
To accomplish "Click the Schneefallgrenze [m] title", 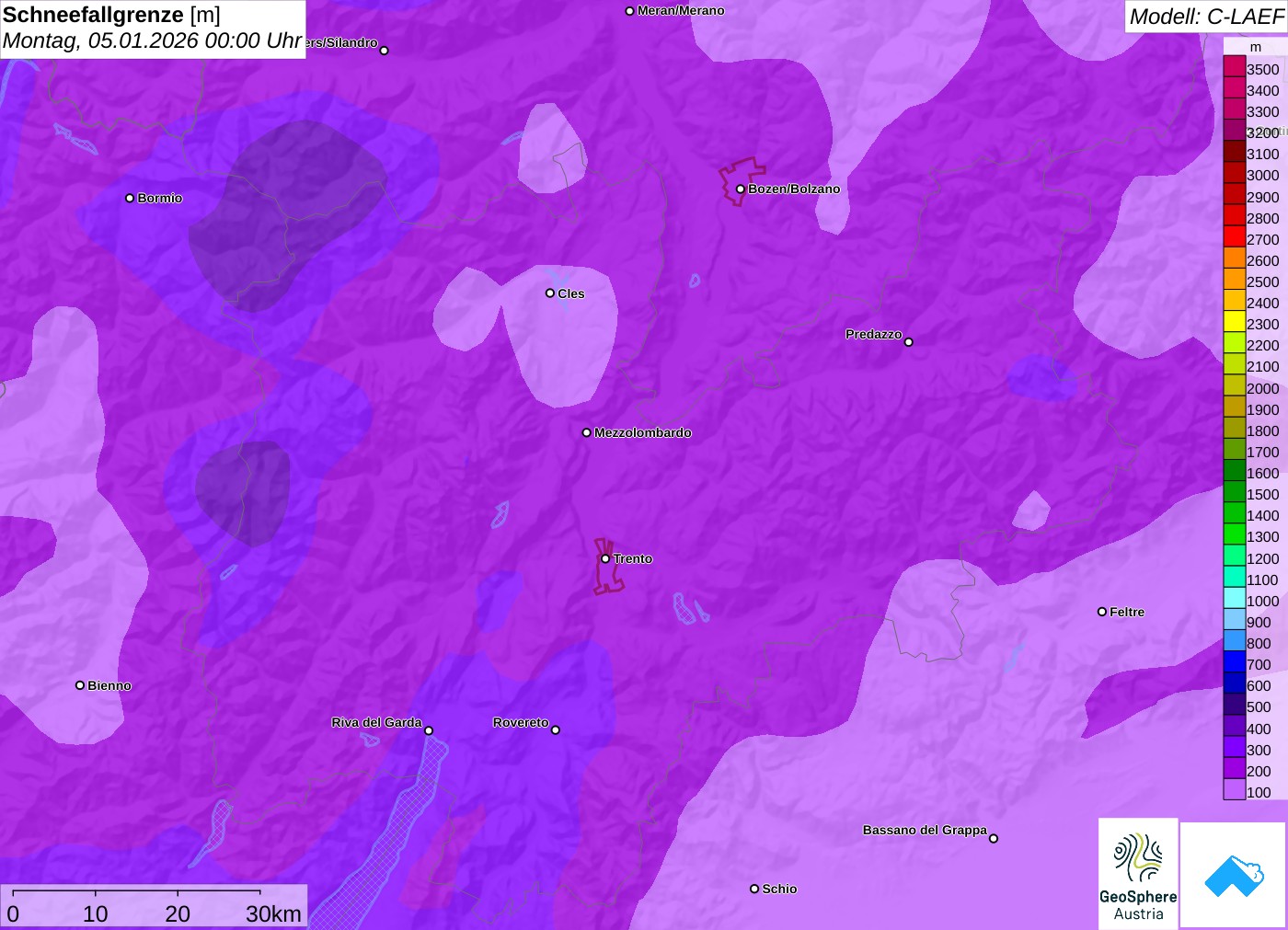I will 111,16.
